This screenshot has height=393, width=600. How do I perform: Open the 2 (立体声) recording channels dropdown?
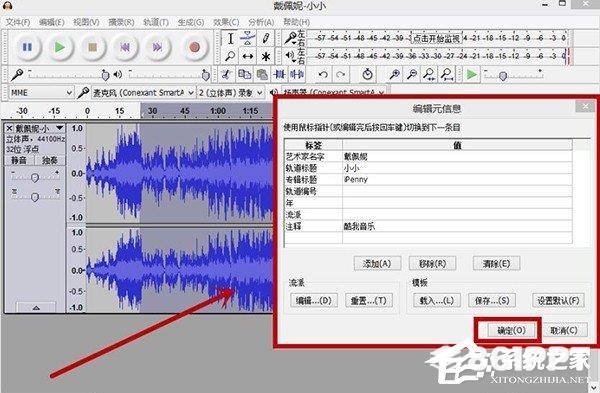[x=231, y=93]
